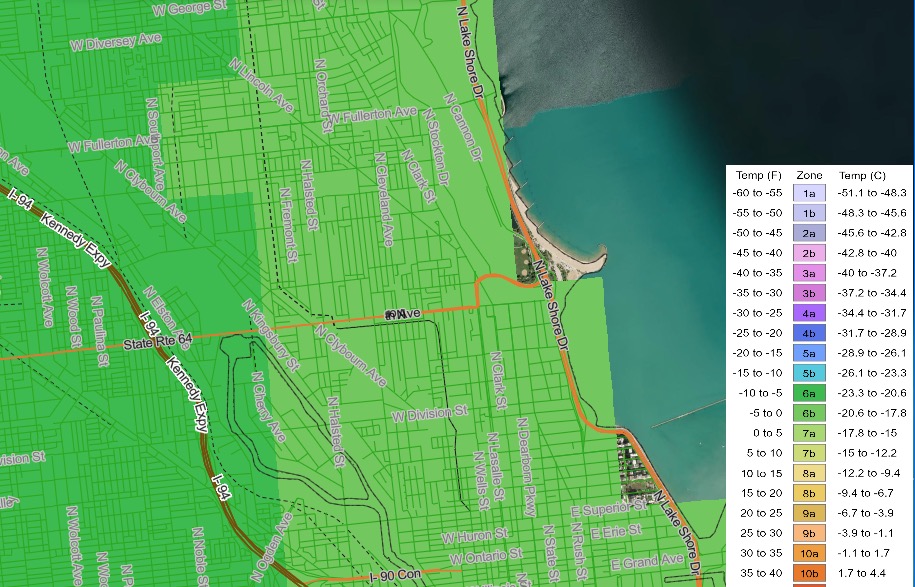Click the 9b zone swatch
The width and height of the screenshot is (915, 587).
coord(809,533)
